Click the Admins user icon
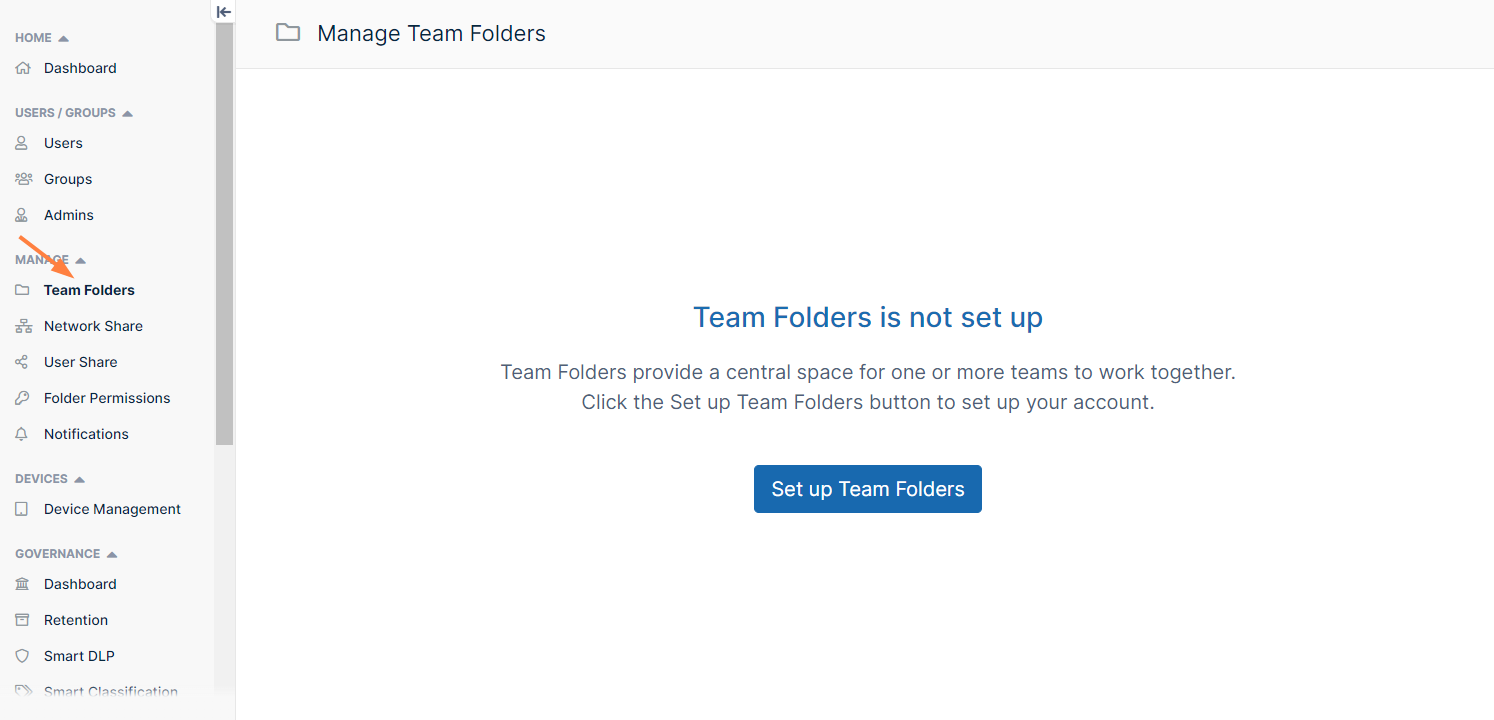This screenshot has width=1494, height=720. point(21,214)
